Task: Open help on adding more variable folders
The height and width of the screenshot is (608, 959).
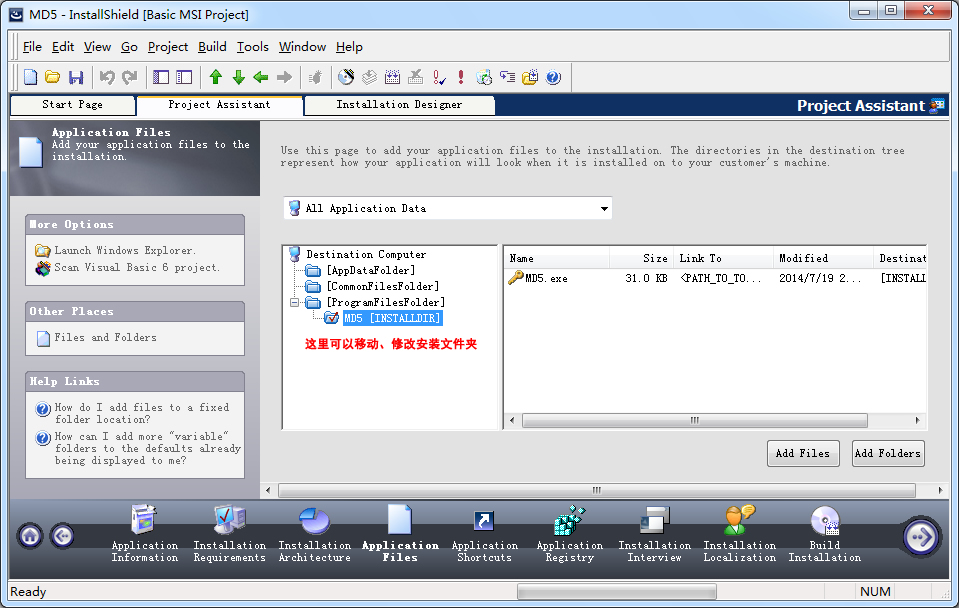Action: 147,448
